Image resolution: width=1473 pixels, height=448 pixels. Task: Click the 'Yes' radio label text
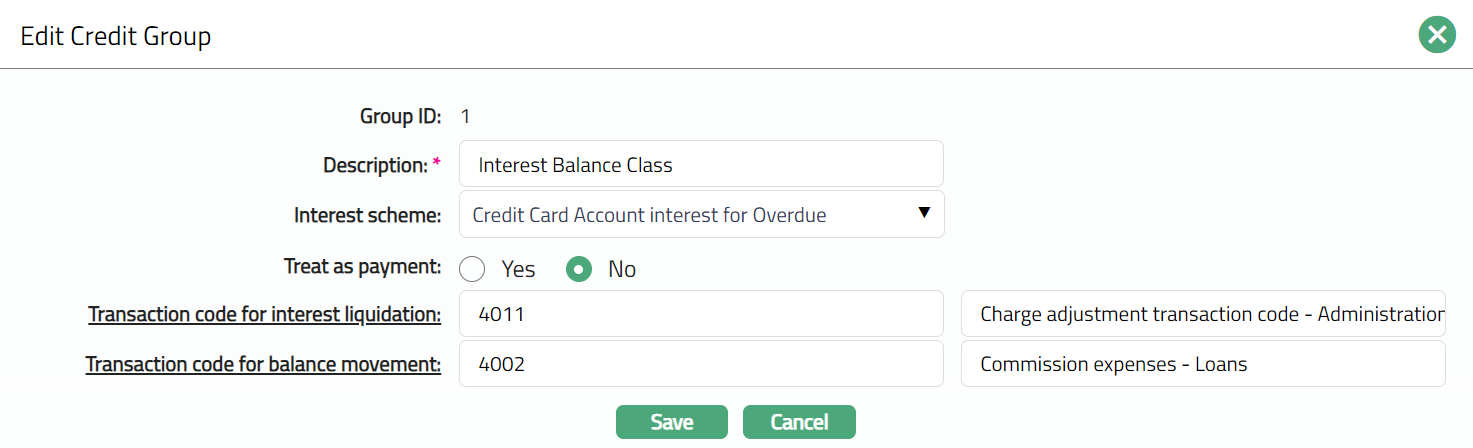point(518,269)
